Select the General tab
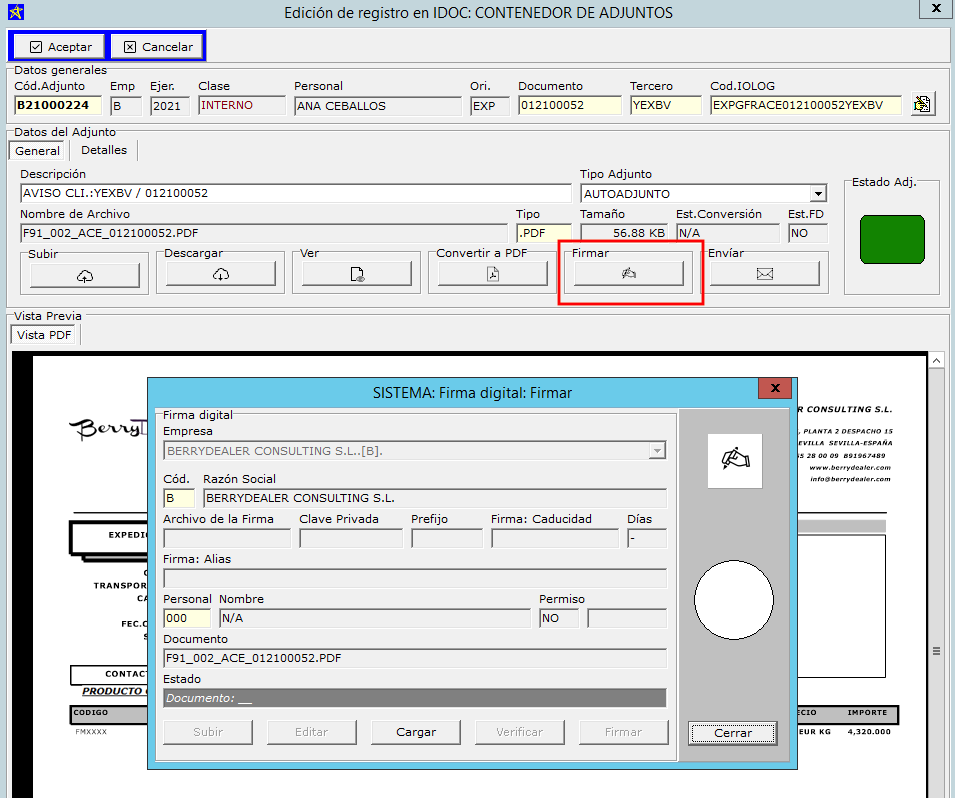The width and height of the screenshot is (955, 798). coord(37,151)
